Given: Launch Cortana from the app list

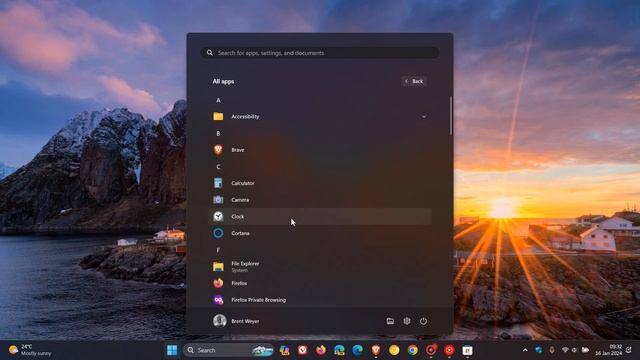Looking at the screenshot, I should (x=320, y=233).
